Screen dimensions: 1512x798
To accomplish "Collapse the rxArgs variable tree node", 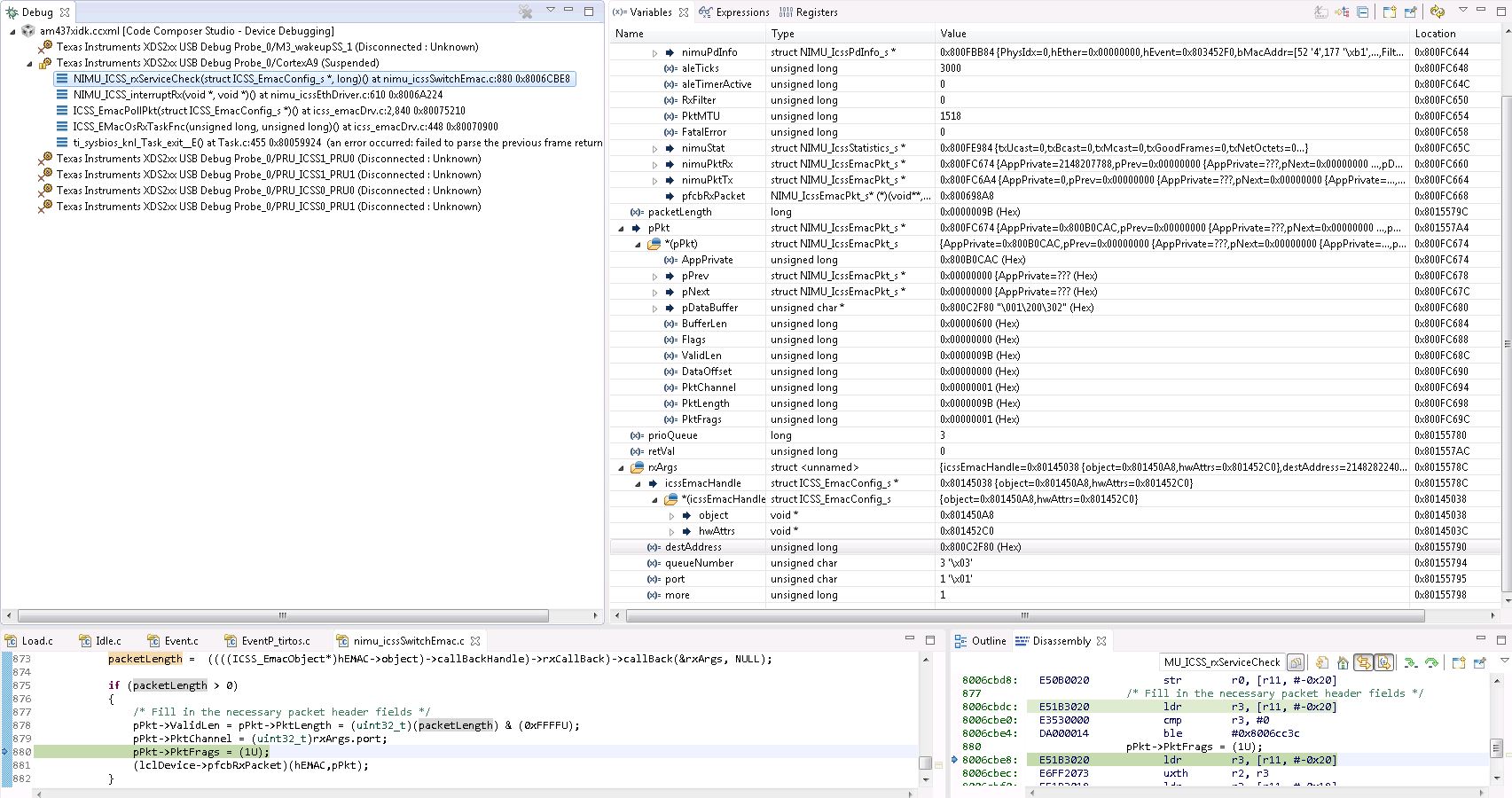I will [x=622, y=467].
